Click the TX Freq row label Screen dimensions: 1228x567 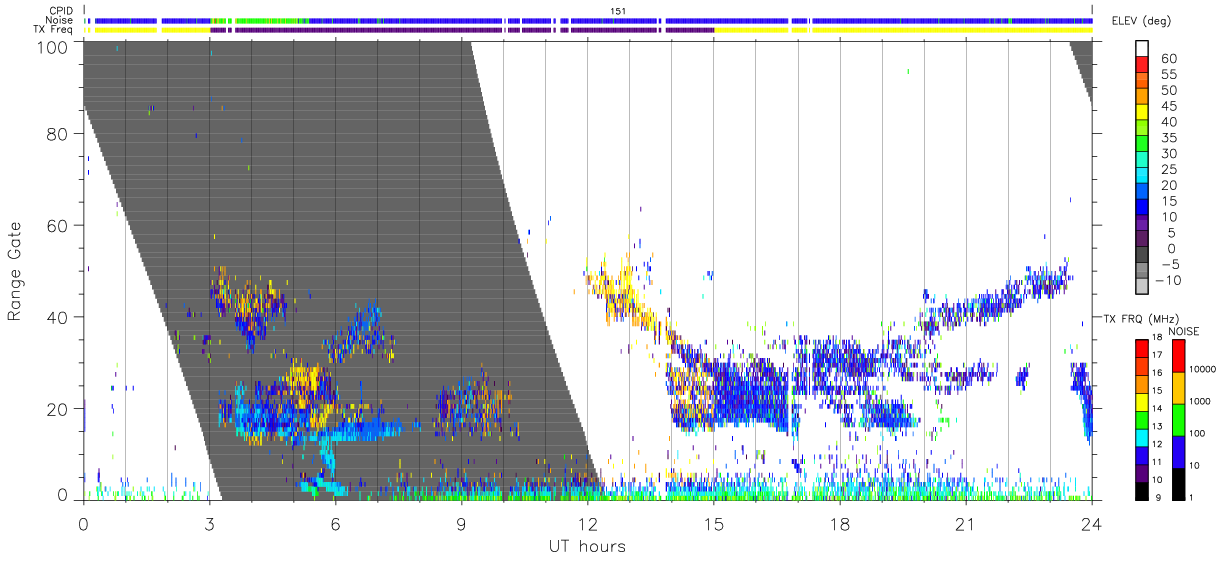coord(54,29)
